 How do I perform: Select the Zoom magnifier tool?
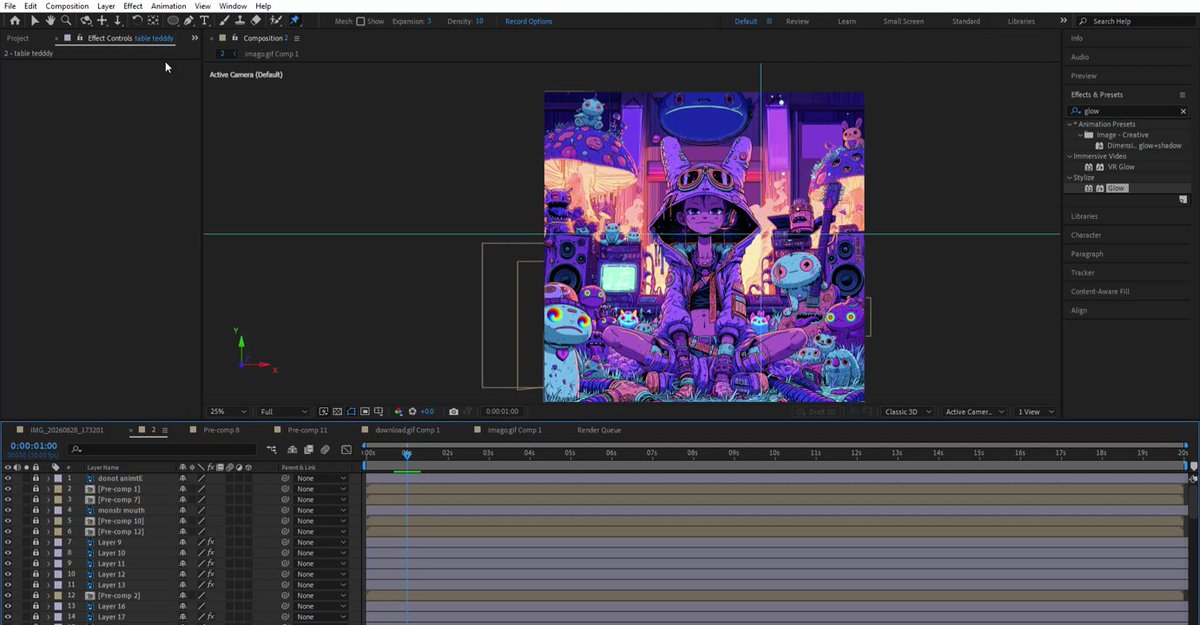(66, 20)
